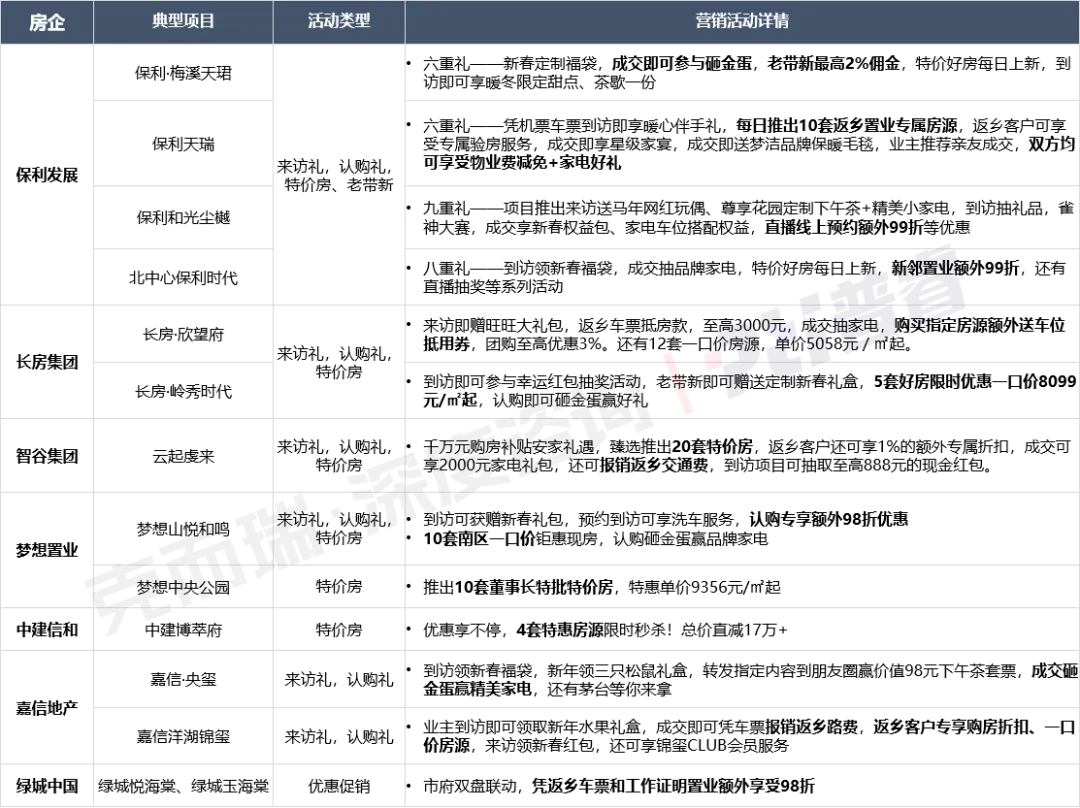This screenshot has width=1080, height=808.
Task: Click details mentioning 市府双盘联动
Action: coord(742,785)
